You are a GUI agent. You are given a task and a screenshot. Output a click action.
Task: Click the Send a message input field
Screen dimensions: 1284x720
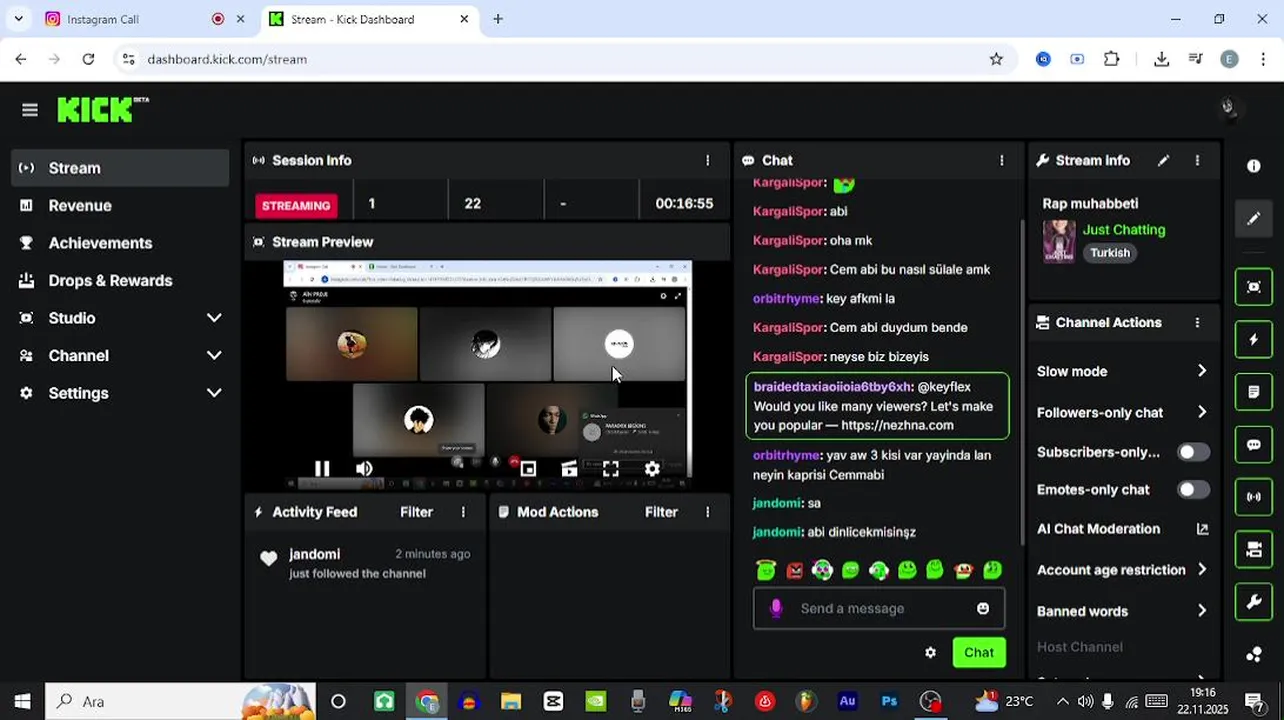pos(879,608)
